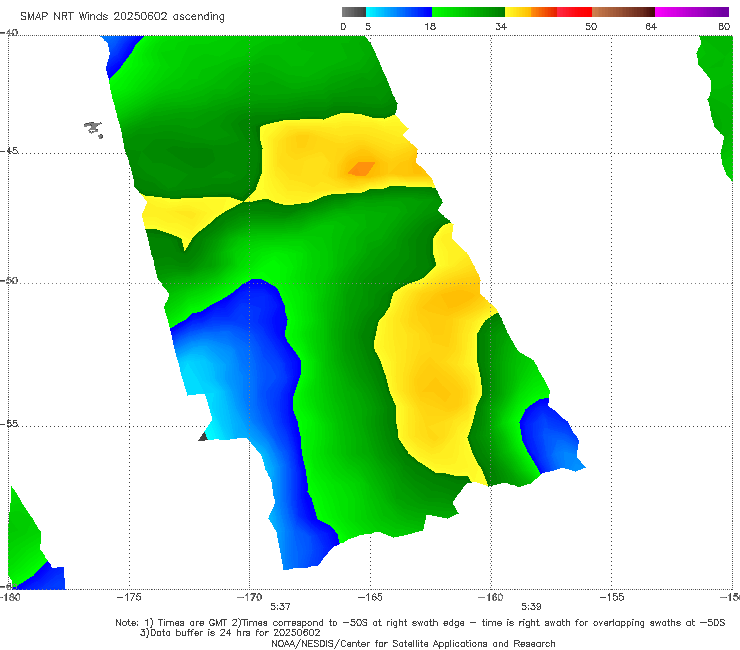740x650 pixels.
Task: Click the latitude label '-55'
Action: click(x=9, y=423)
